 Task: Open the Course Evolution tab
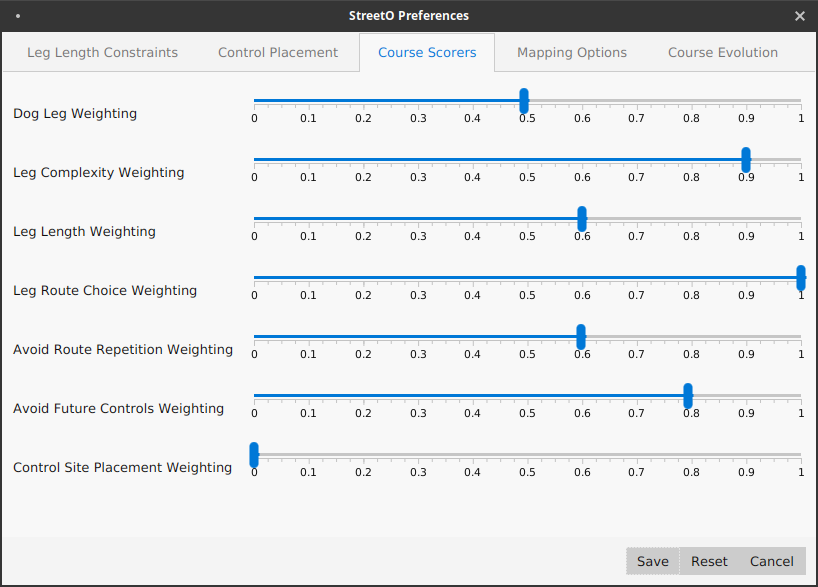pyautogui.click(x=722, y=53)
